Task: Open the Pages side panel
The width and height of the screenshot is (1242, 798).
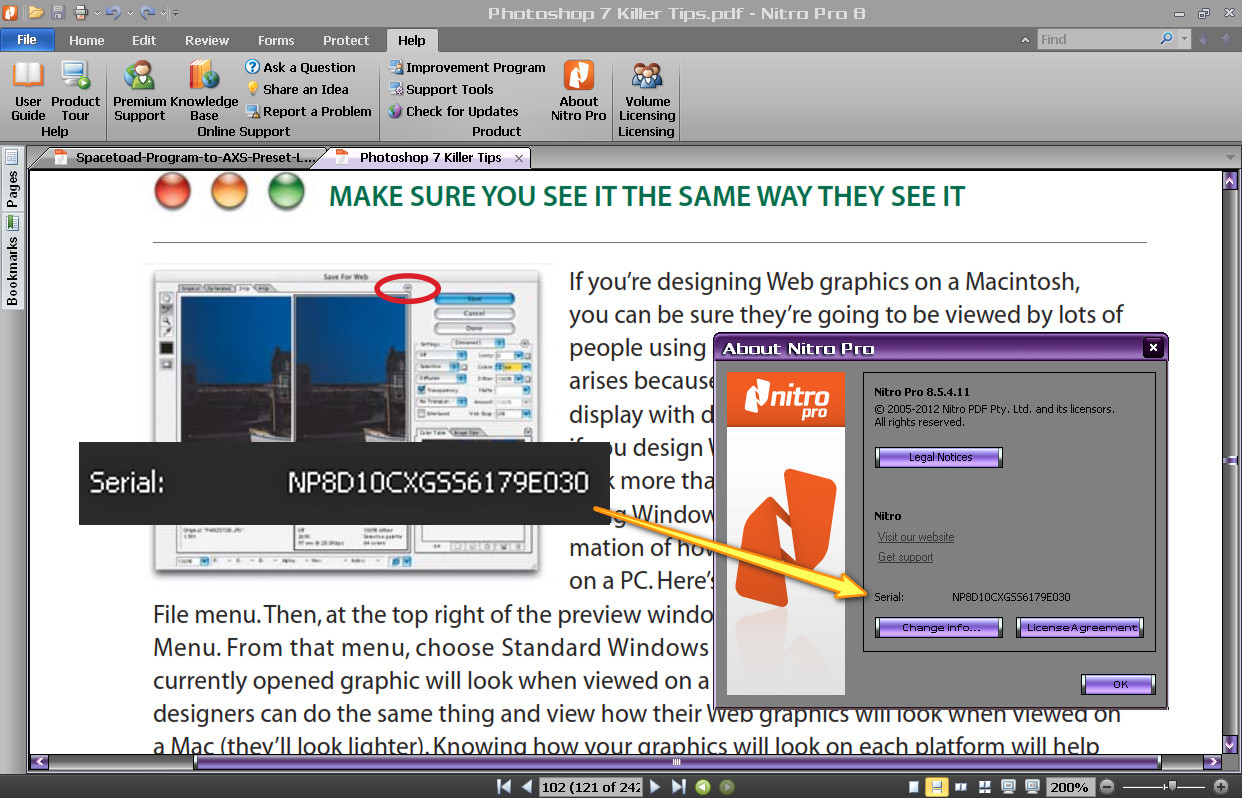Action: coord(12,180)
